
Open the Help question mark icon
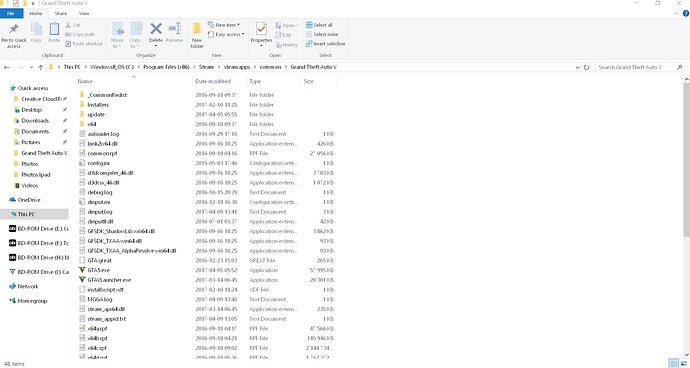click(685, 14)
